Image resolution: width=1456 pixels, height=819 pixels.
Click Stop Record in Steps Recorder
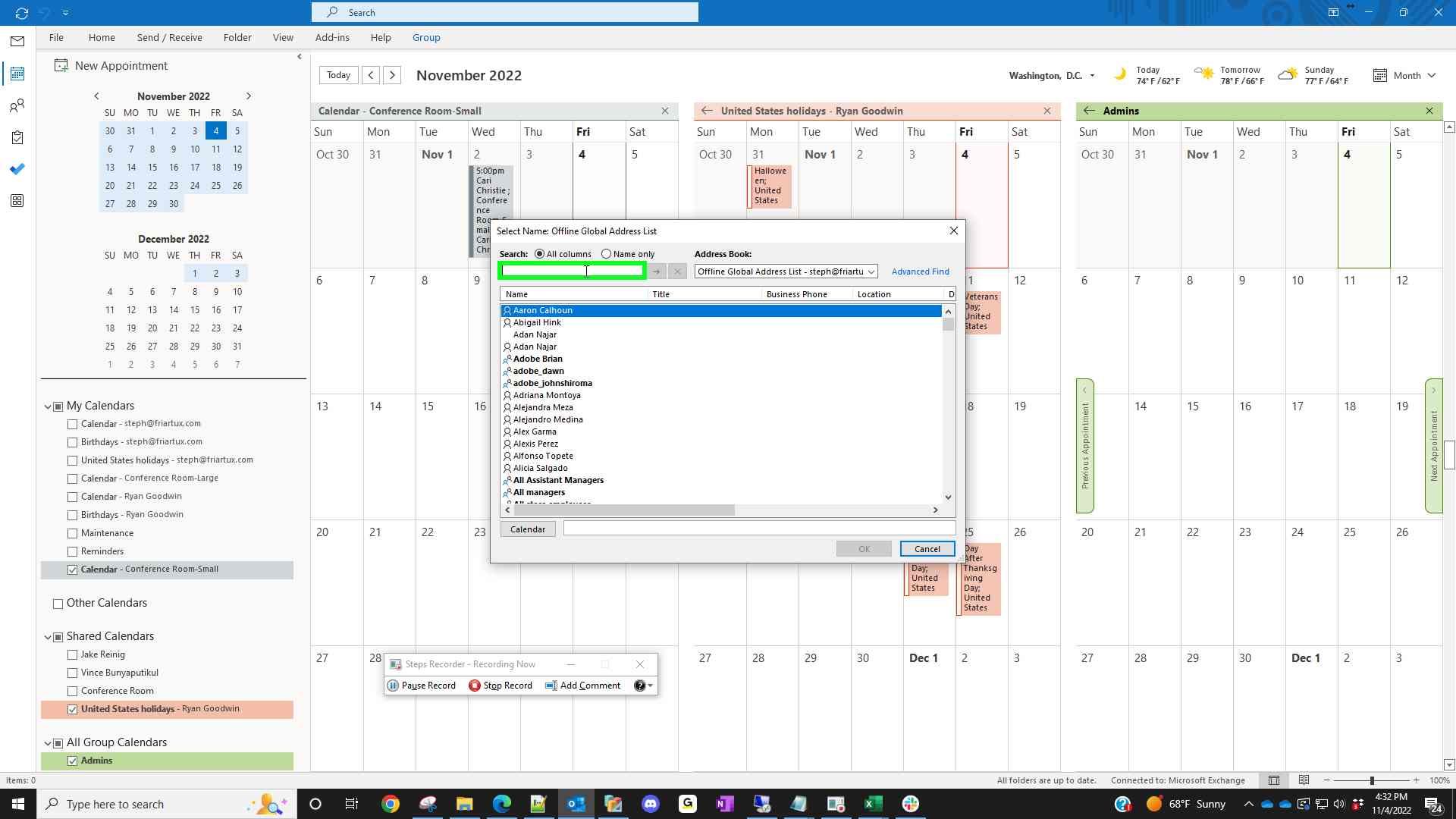tap(500, 686)
